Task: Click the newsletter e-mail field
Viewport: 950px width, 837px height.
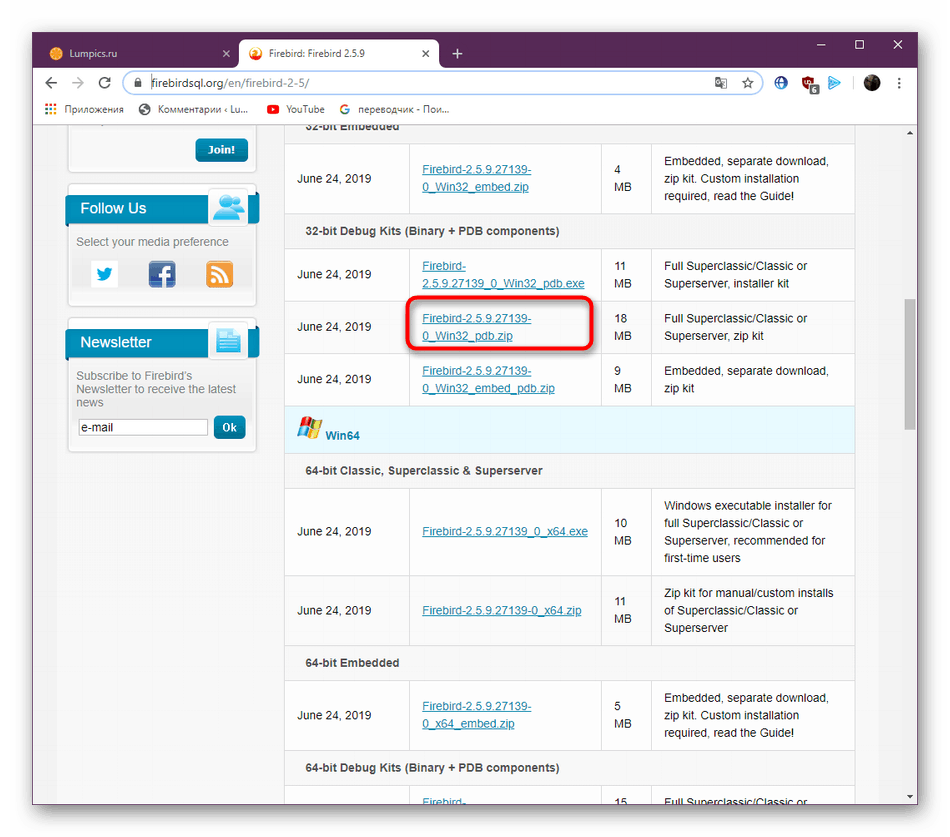Action: point(143,427)
